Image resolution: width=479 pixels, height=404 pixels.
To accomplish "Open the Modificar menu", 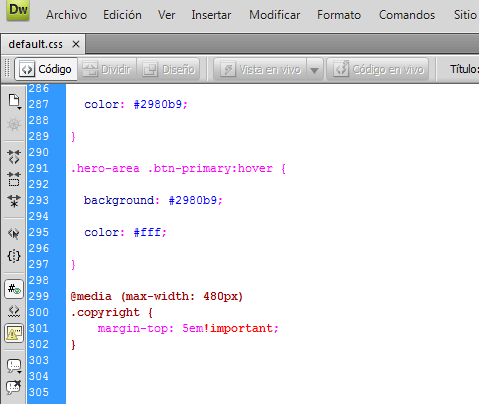I will (275, 15).
